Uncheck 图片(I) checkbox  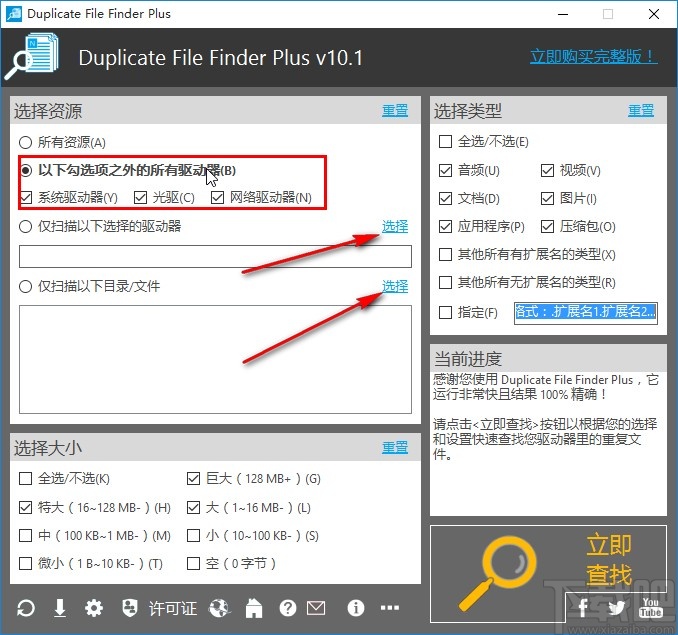click(x=547, y=198)
